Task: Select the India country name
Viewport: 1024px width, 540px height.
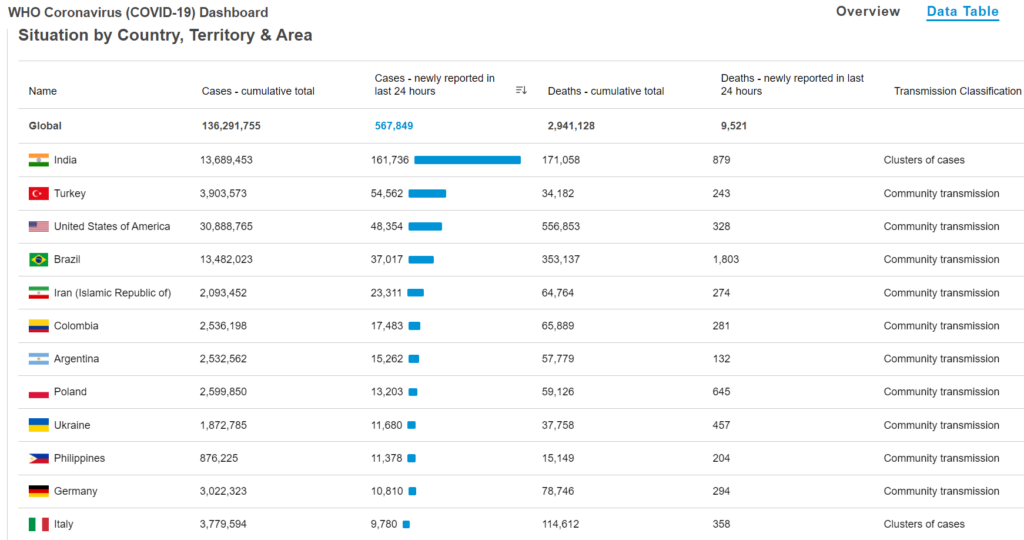Action: pos(65,160)
